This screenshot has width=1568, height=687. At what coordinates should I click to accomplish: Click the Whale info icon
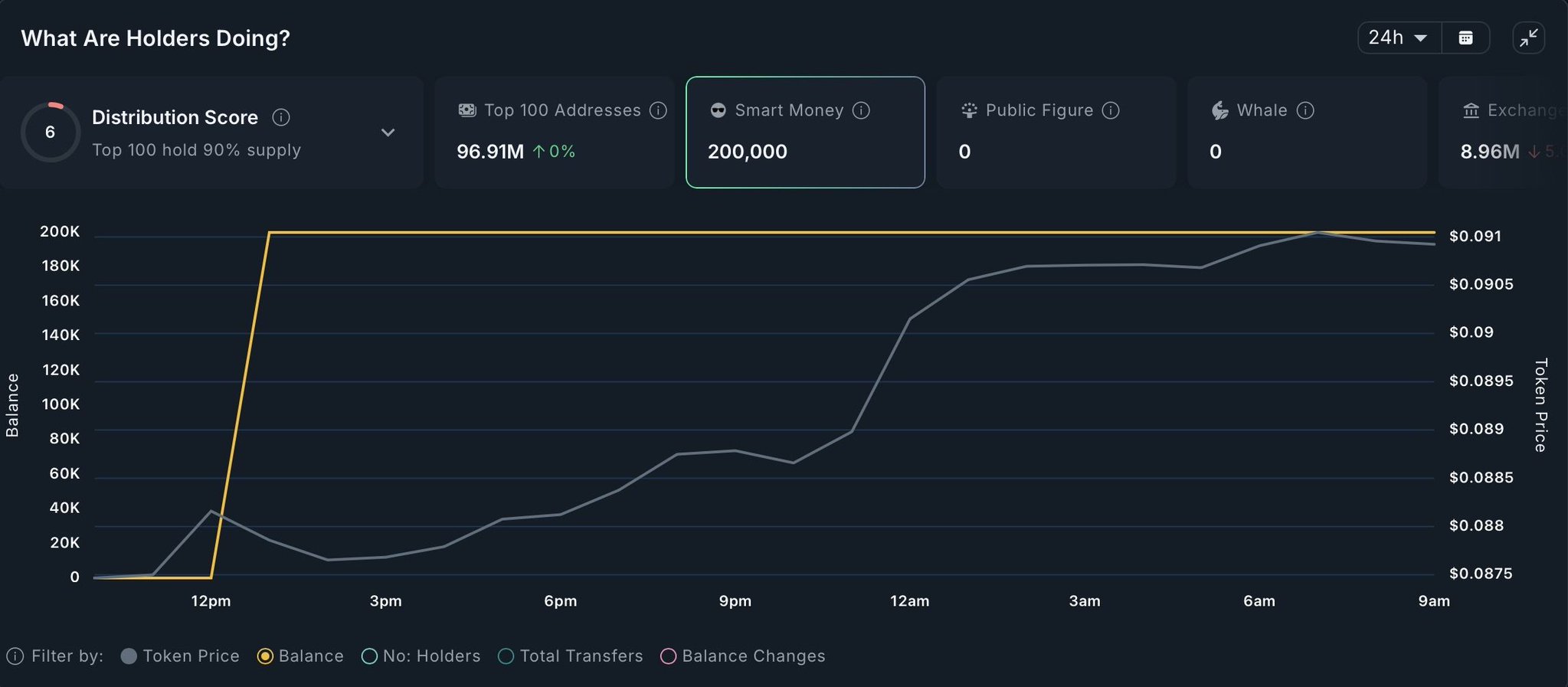1305,110
